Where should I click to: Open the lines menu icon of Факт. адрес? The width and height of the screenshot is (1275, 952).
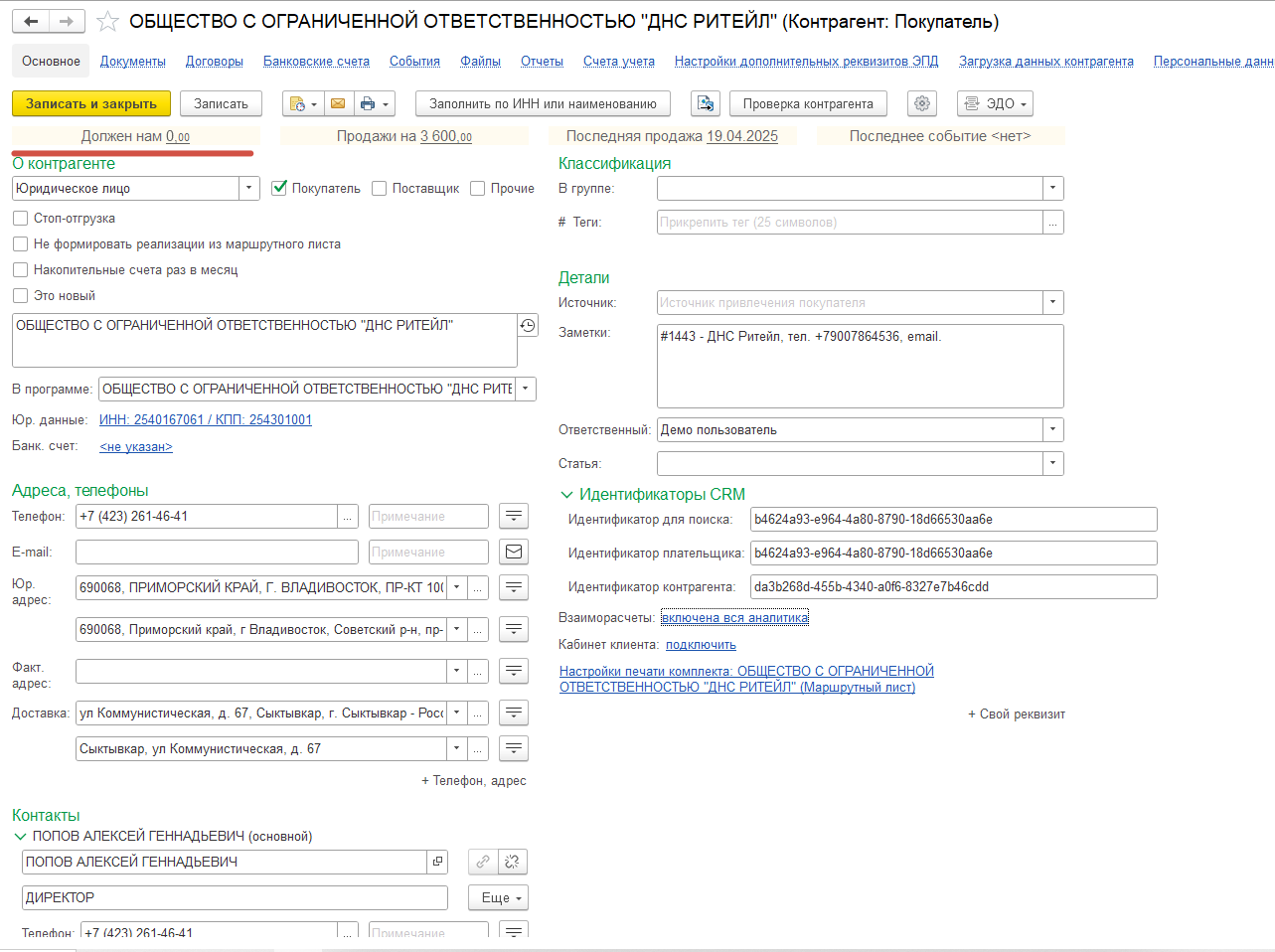pyautogui.click(x=514, y=671)
